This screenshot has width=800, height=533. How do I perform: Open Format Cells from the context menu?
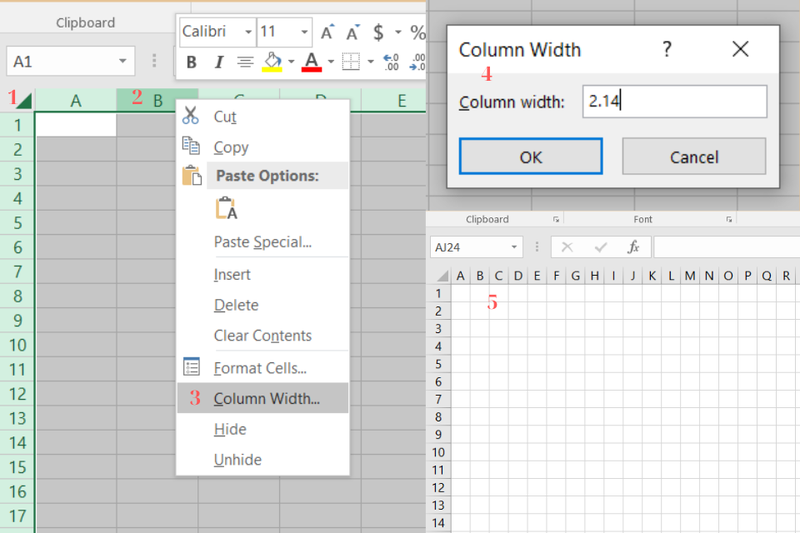[263, 368]
